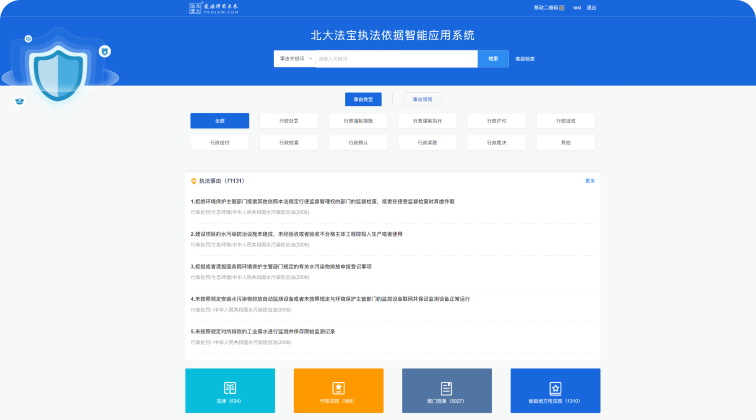Filter by 其他 category
756x420 pixels.
click(x=566, y=143)
